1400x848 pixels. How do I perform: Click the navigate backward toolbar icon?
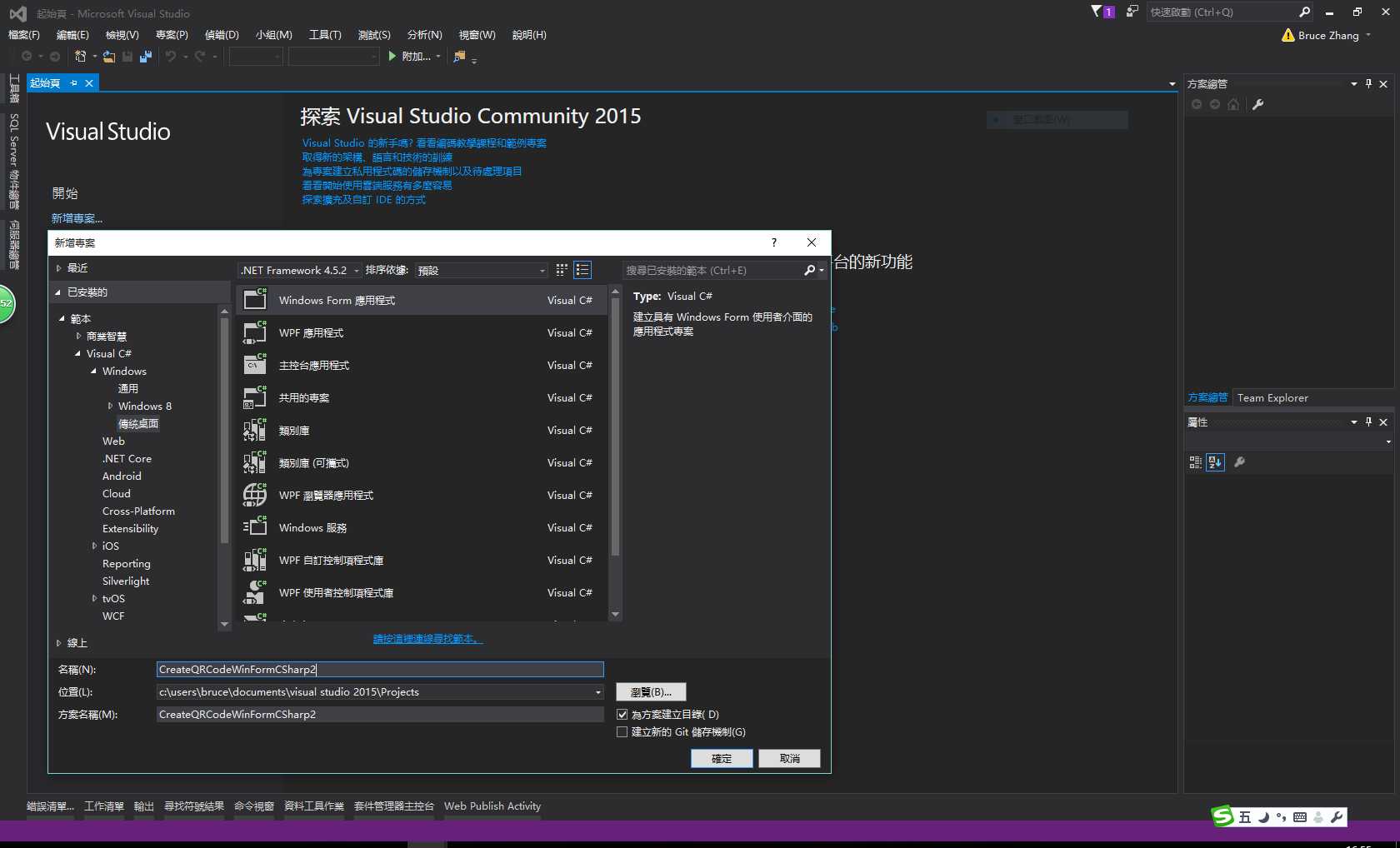27,56
